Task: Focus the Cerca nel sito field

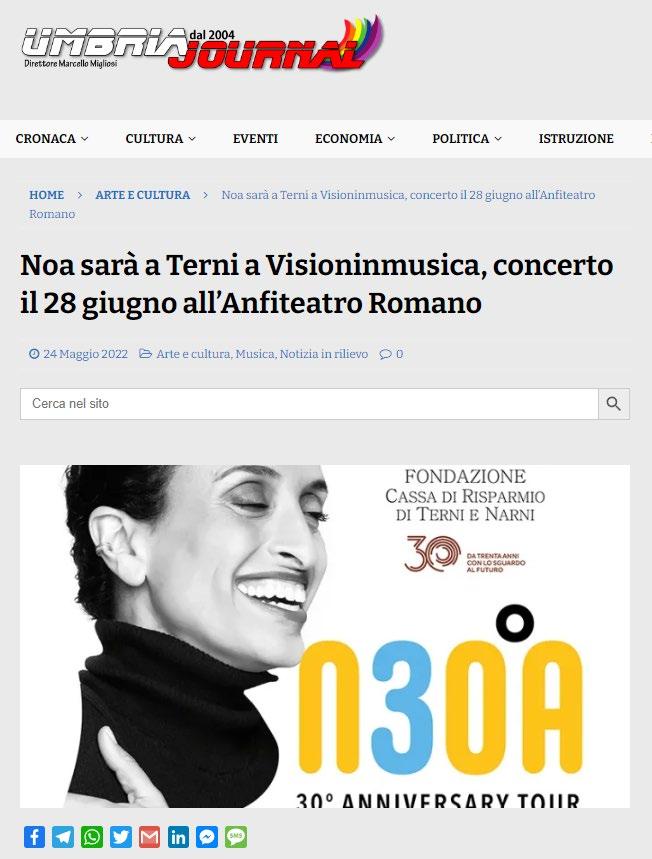Action: tap(310, 404)
